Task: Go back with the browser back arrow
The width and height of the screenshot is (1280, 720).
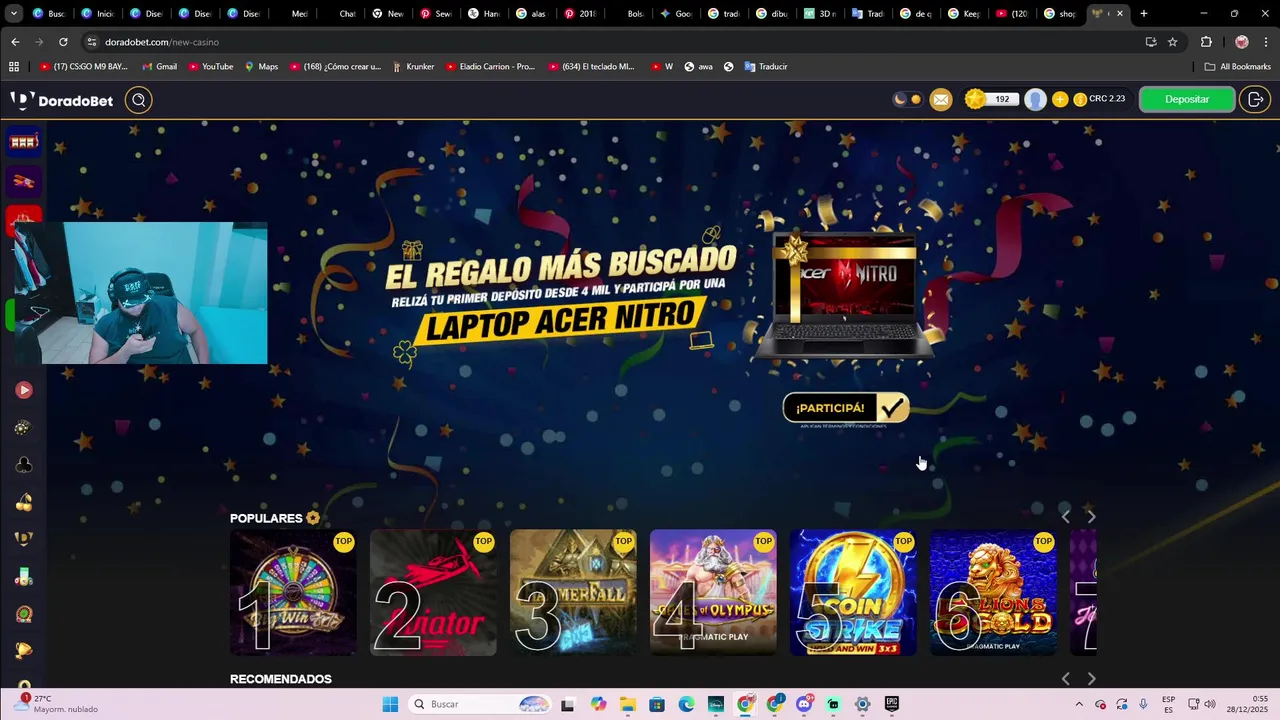Action: [15, 42]
